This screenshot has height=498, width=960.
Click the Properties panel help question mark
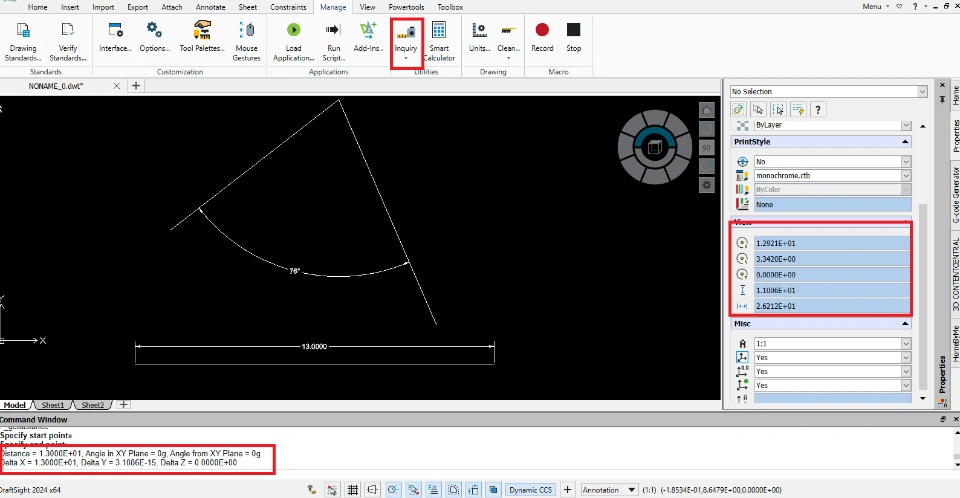[x=817, y=110]
